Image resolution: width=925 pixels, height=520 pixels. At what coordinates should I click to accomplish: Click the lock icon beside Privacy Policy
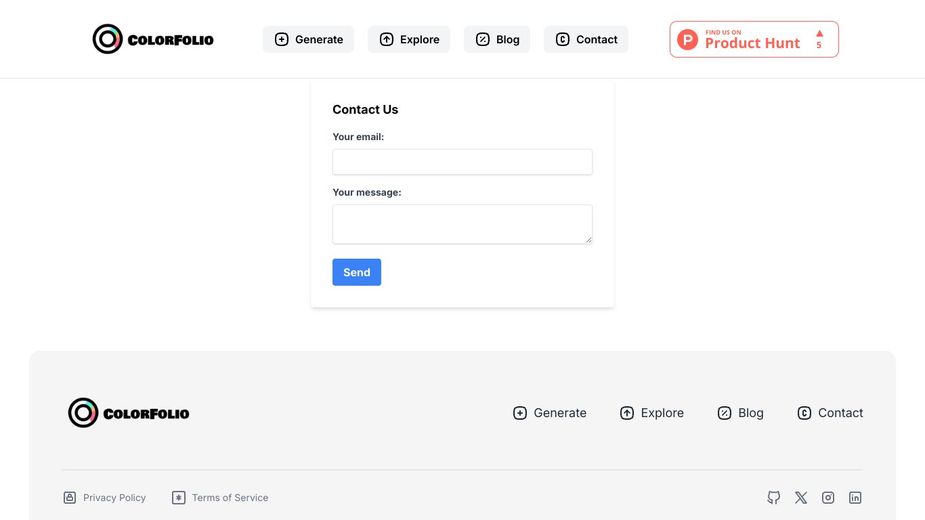pyautogui.click(x=70, y=498)
